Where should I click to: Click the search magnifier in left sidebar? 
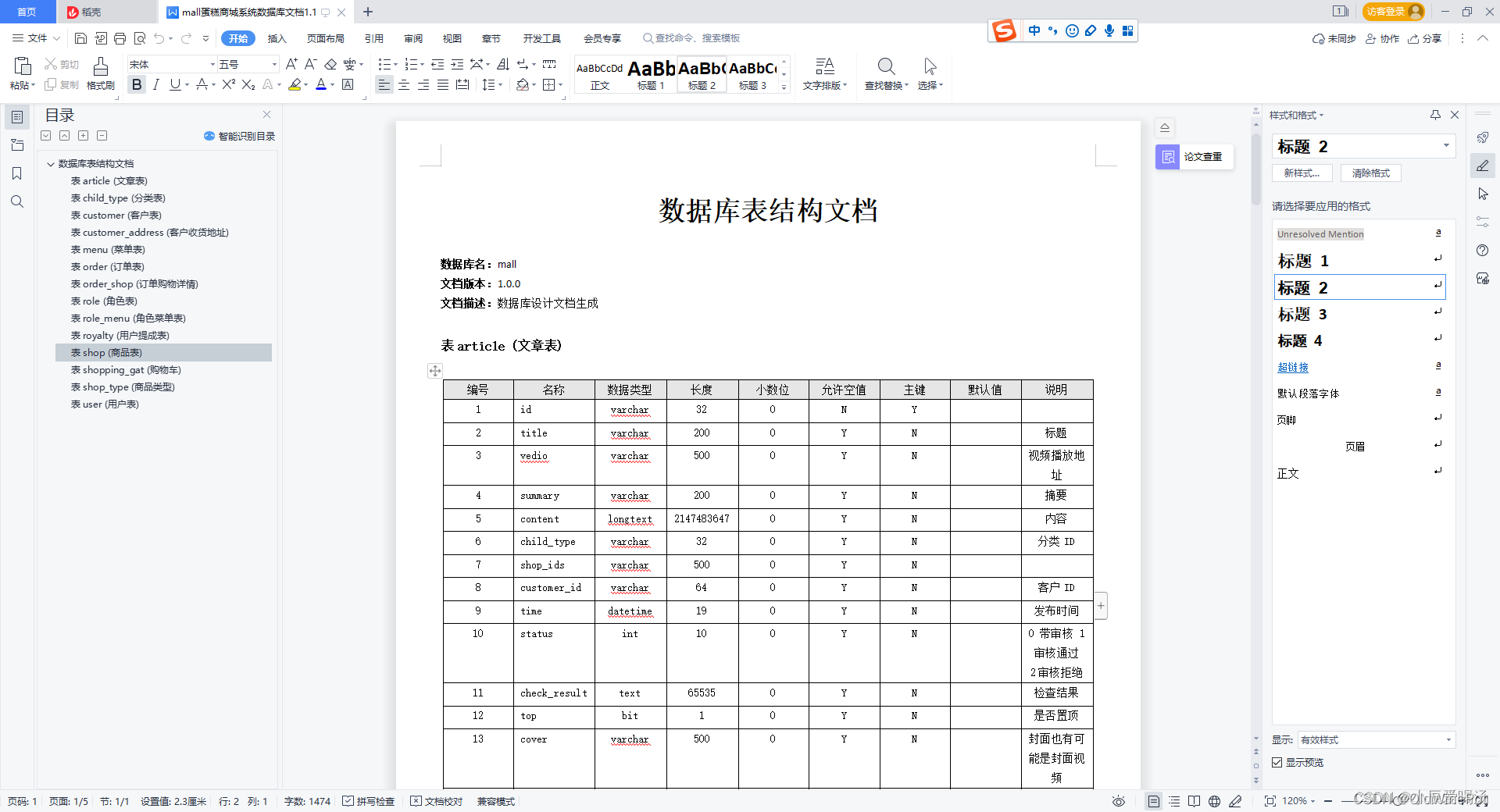[17, 201]
